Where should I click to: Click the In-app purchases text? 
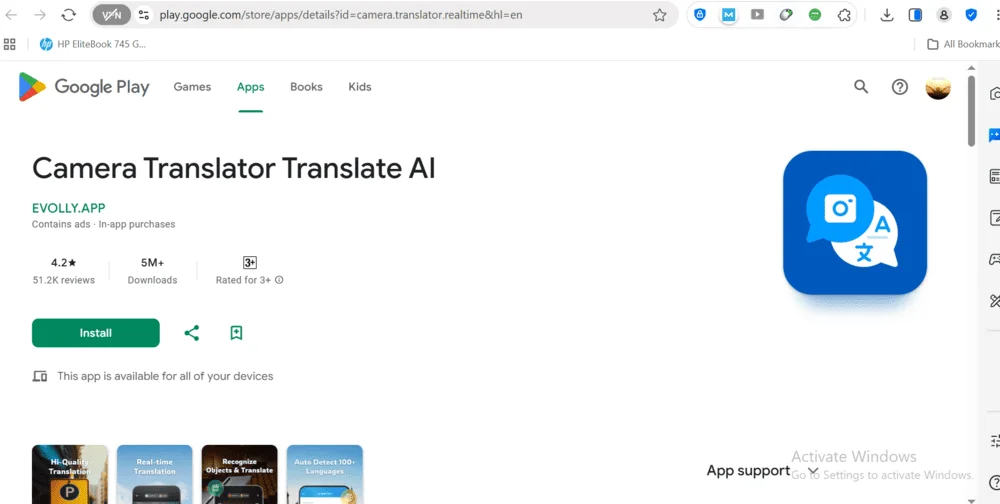pos(137,225)
